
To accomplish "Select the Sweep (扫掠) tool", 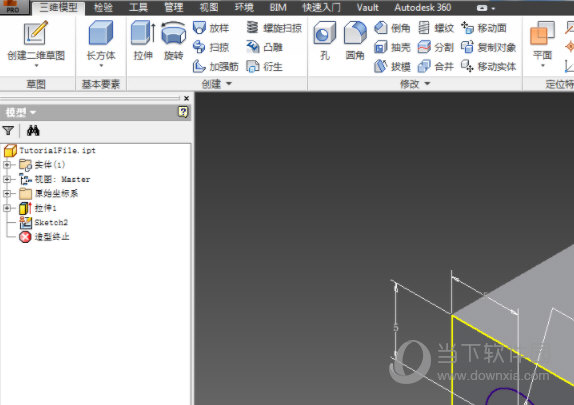I will [211, 47].
